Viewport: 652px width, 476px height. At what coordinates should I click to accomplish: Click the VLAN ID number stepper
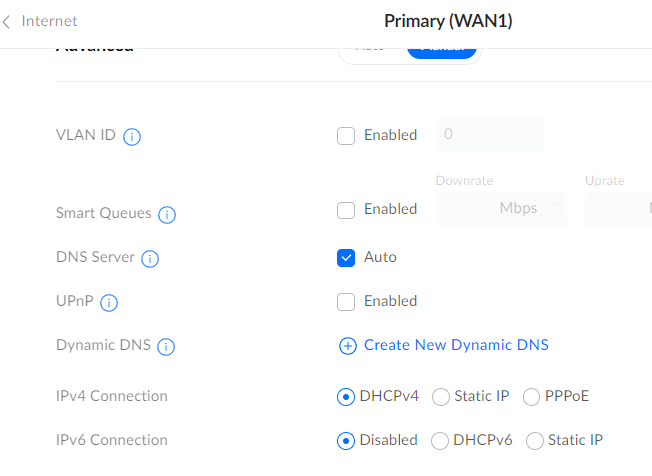(x=536, y=134)
